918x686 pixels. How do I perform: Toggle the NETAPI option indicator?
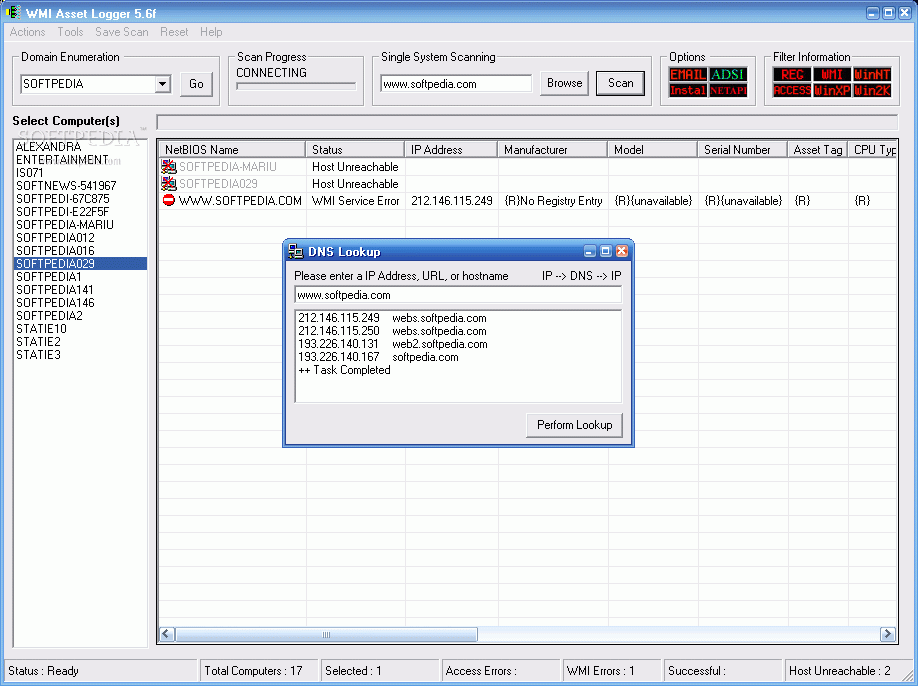pyautogui.click(x=728, y=90)
